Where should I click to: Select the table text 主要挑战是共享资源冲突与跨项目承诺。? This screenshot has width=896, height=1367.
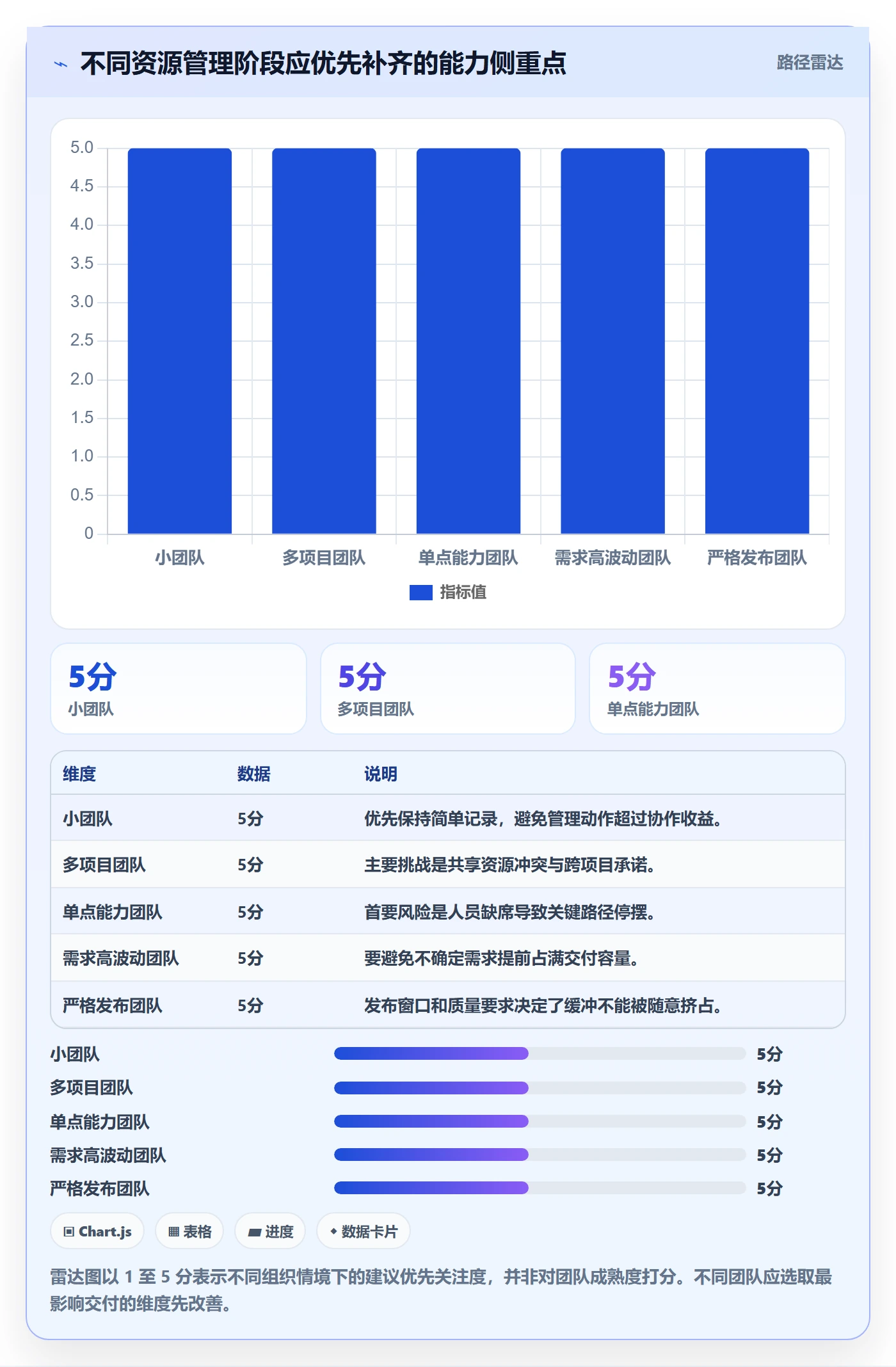tap(510, 865)
